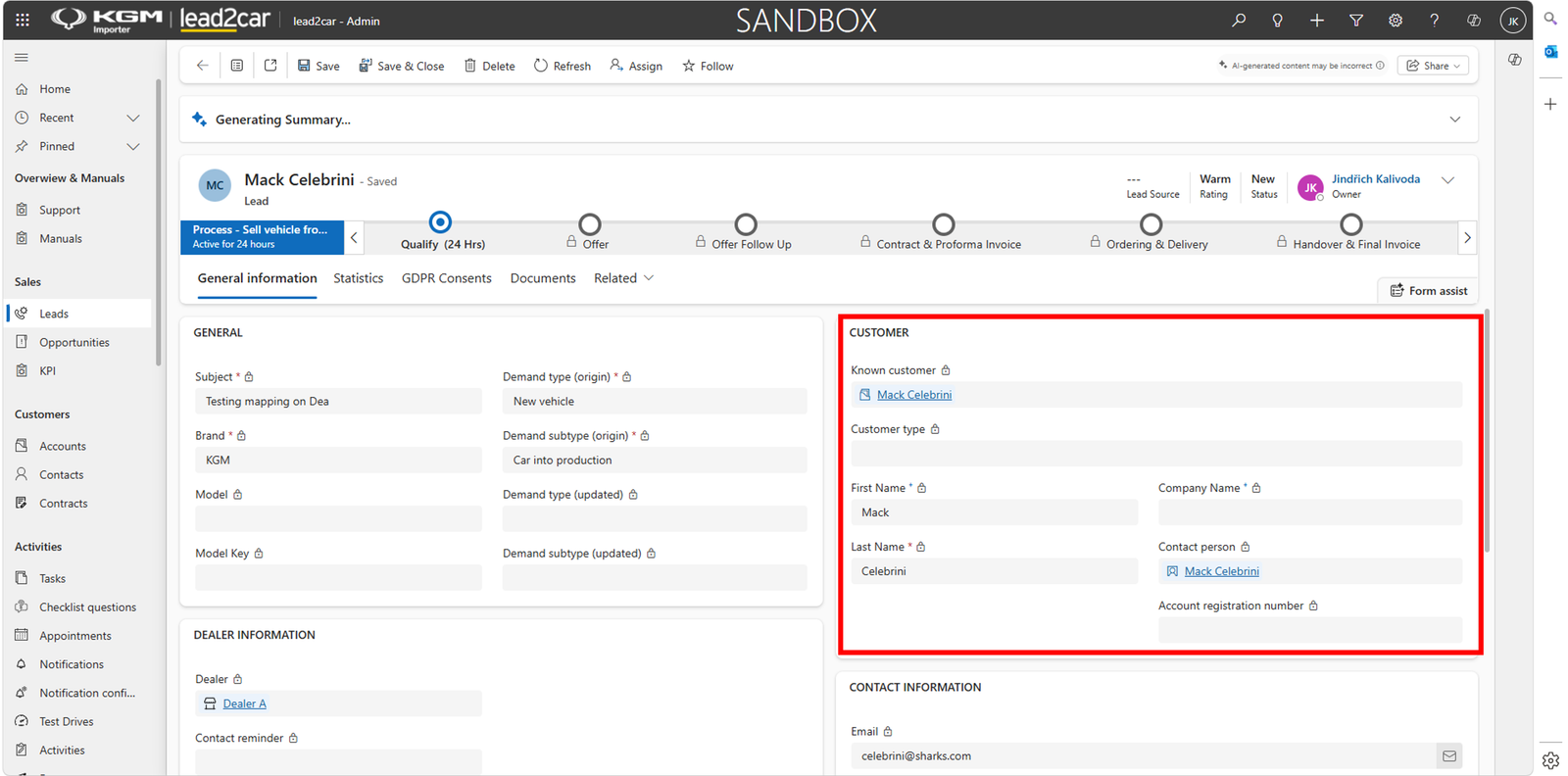The width and height of the screenshot is (1568, 776).
Task: Click the search magnifier in top bar
Action: tap(1239, 20)
